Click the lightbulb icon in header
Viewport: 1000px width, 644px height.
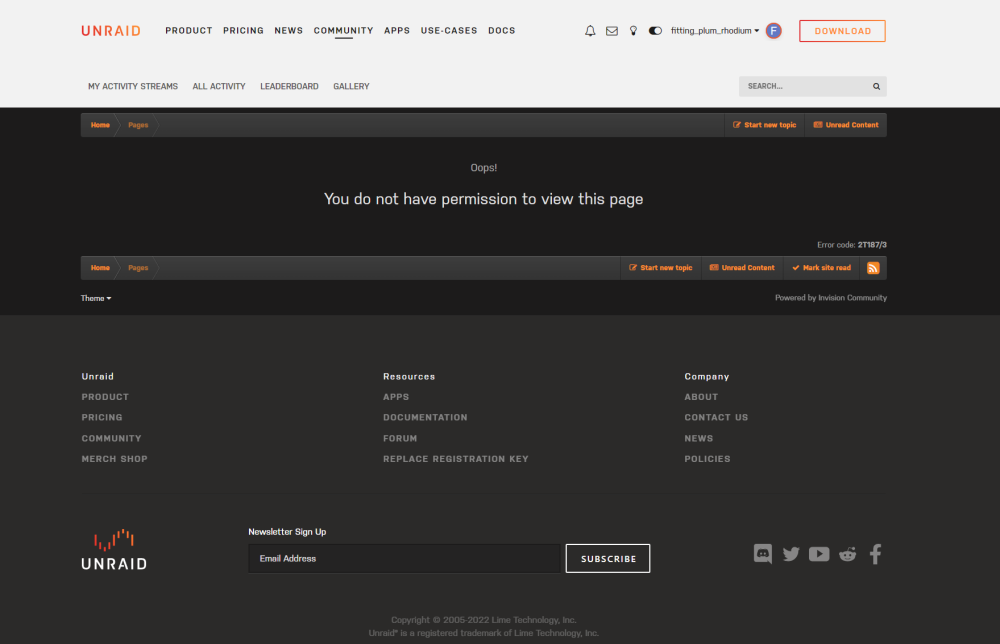click(x=633, y=31)
